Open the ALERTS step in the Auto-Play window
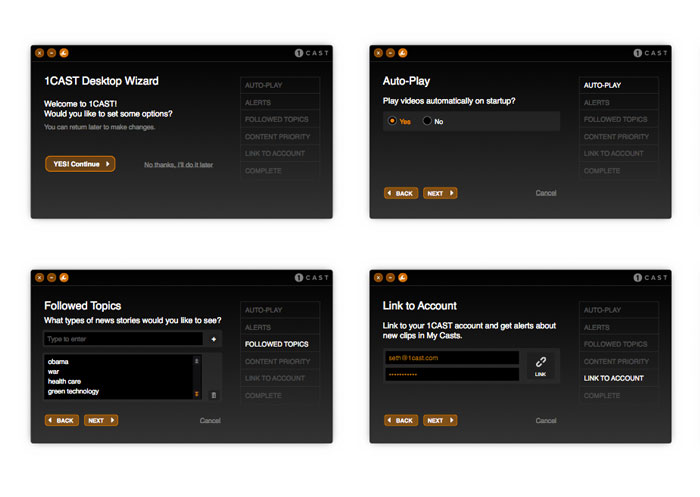Image resolution: width=700 pixels, height=497 pixels. [619, 103]
